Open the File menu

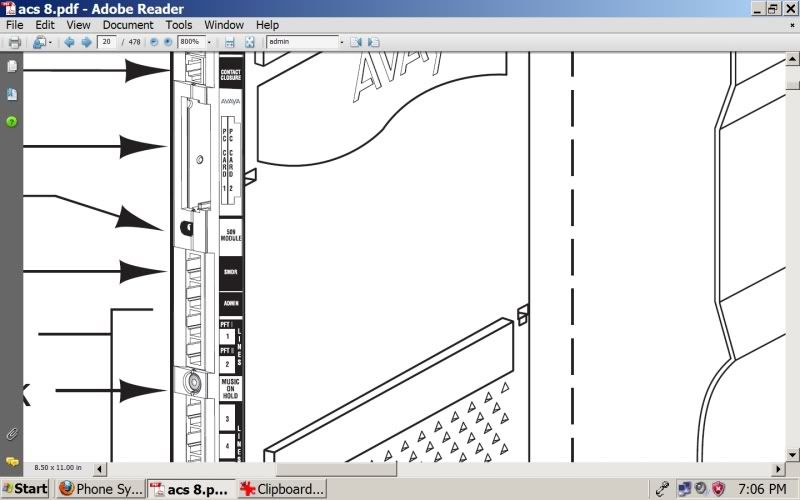pos(14,25)
